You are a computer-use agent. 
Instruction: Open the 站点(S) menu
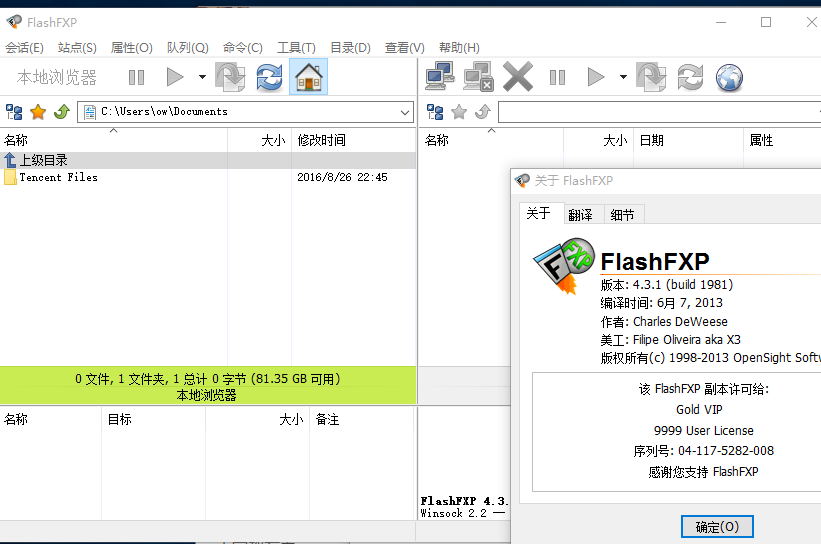click(77, 48)
